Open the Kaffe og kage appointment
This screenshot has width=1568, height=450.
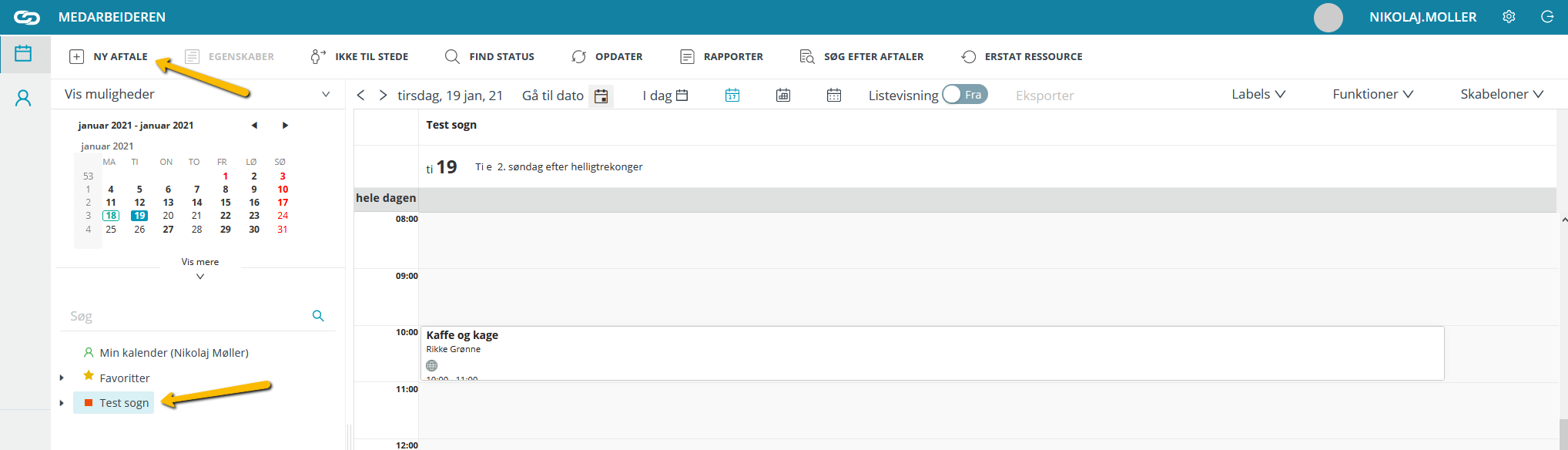(933, 353)
